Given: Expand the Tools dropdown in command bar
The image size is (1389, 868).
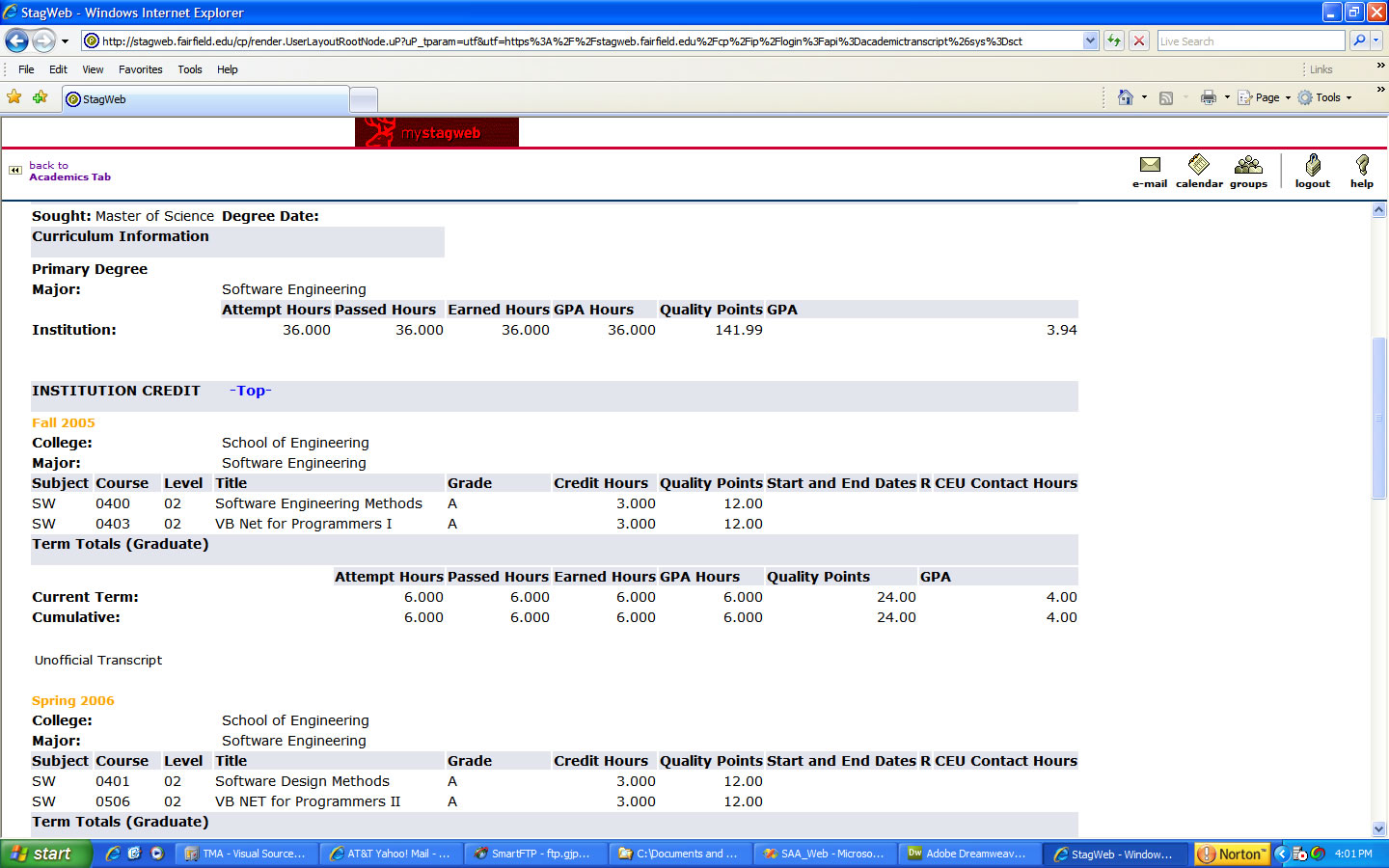Looking at the screenshot, I should (1326, 97).
